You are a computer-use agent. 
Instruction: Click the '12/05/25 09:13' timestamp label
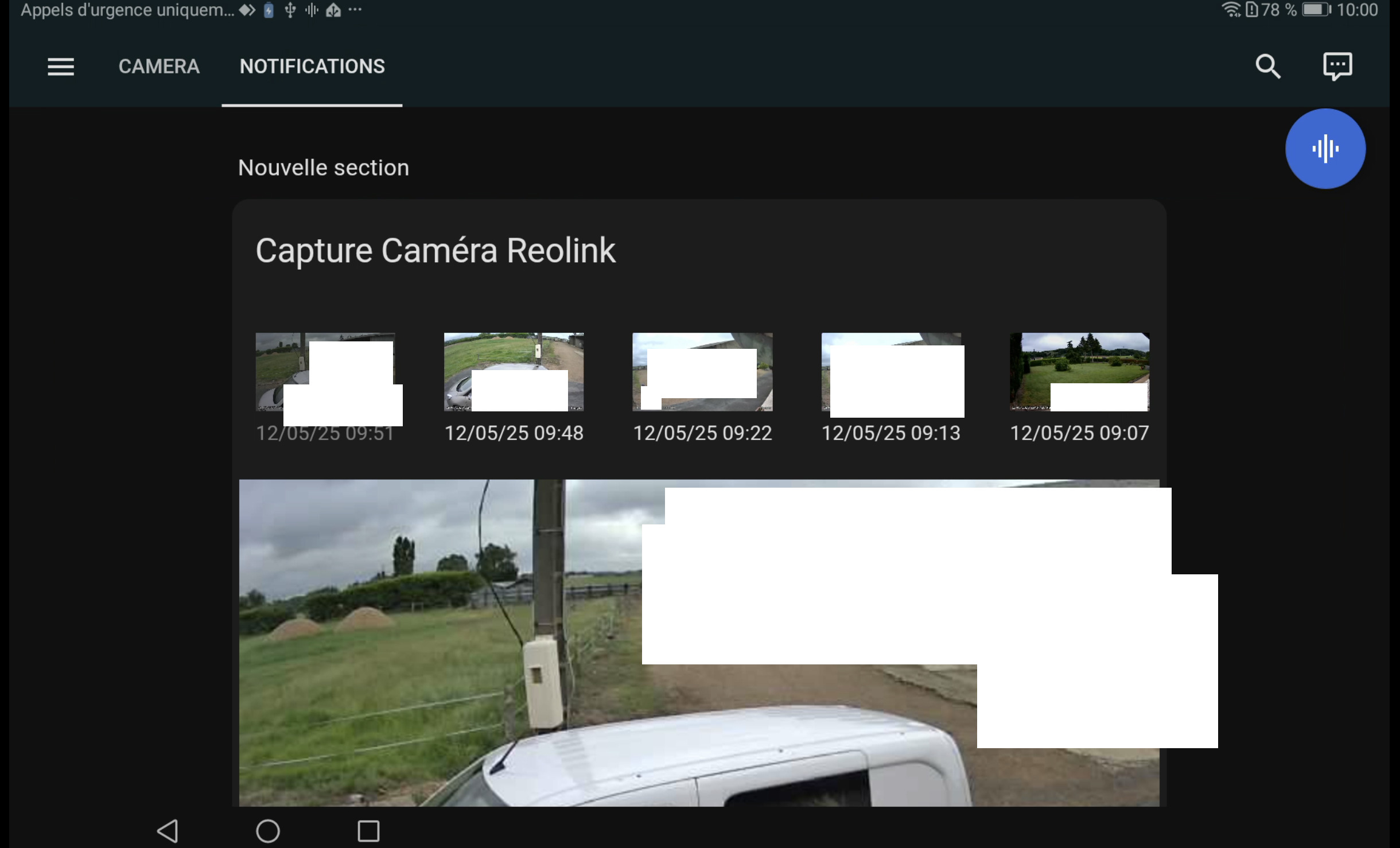point(891,433)
